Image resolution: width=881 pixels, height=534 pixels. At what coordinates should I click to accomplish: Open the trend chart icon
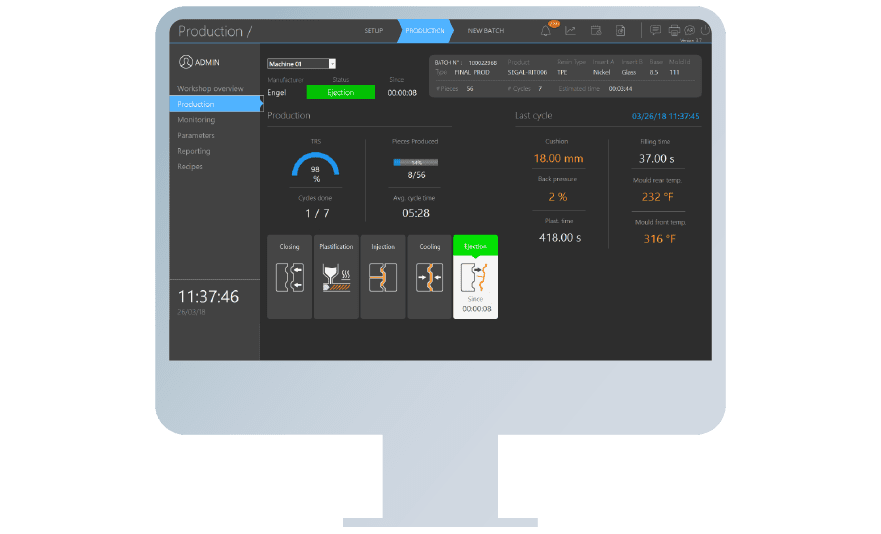[x=570, y=31]
